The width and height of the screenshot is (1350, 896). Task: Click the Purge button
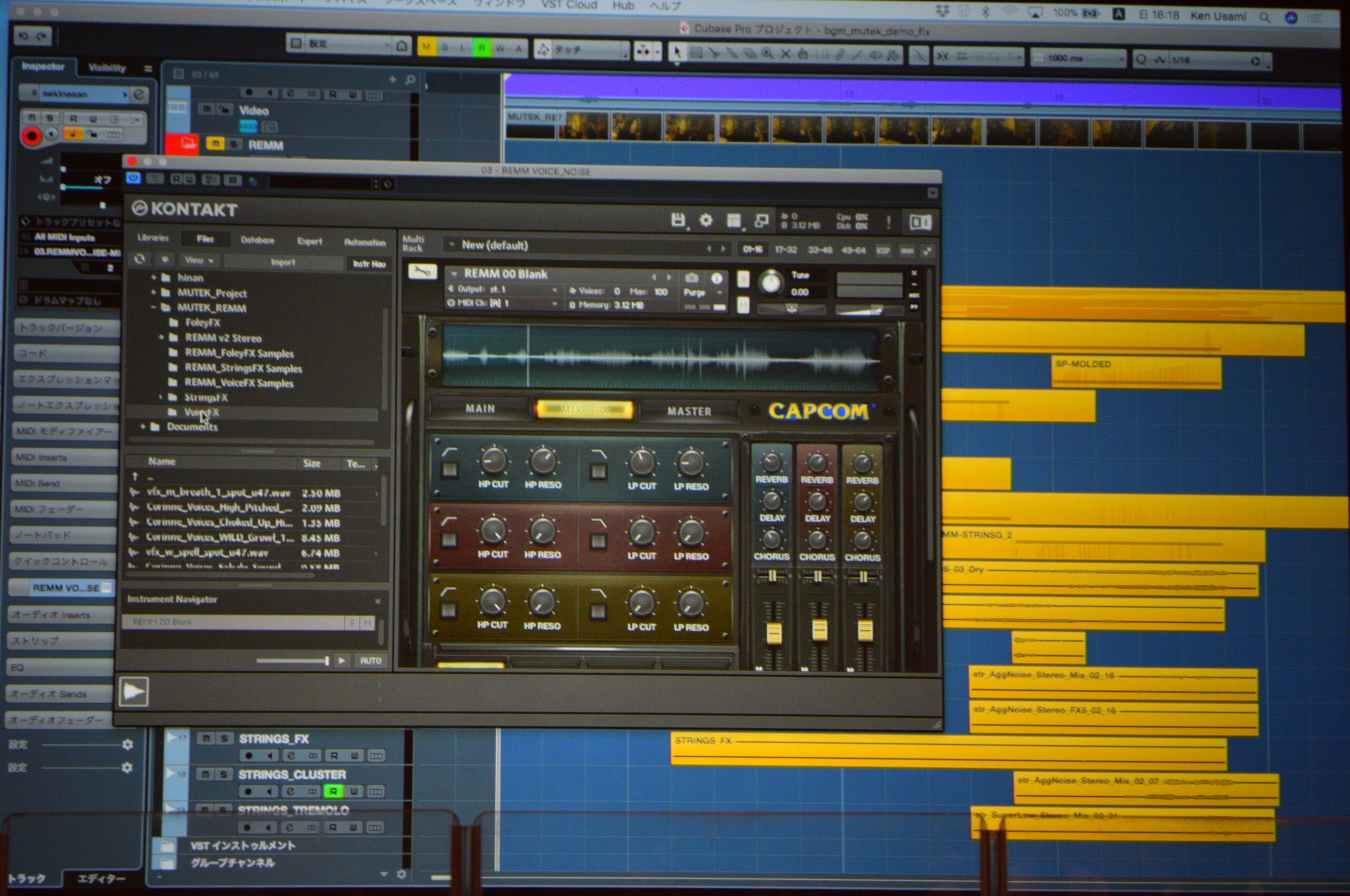[694, 293]
